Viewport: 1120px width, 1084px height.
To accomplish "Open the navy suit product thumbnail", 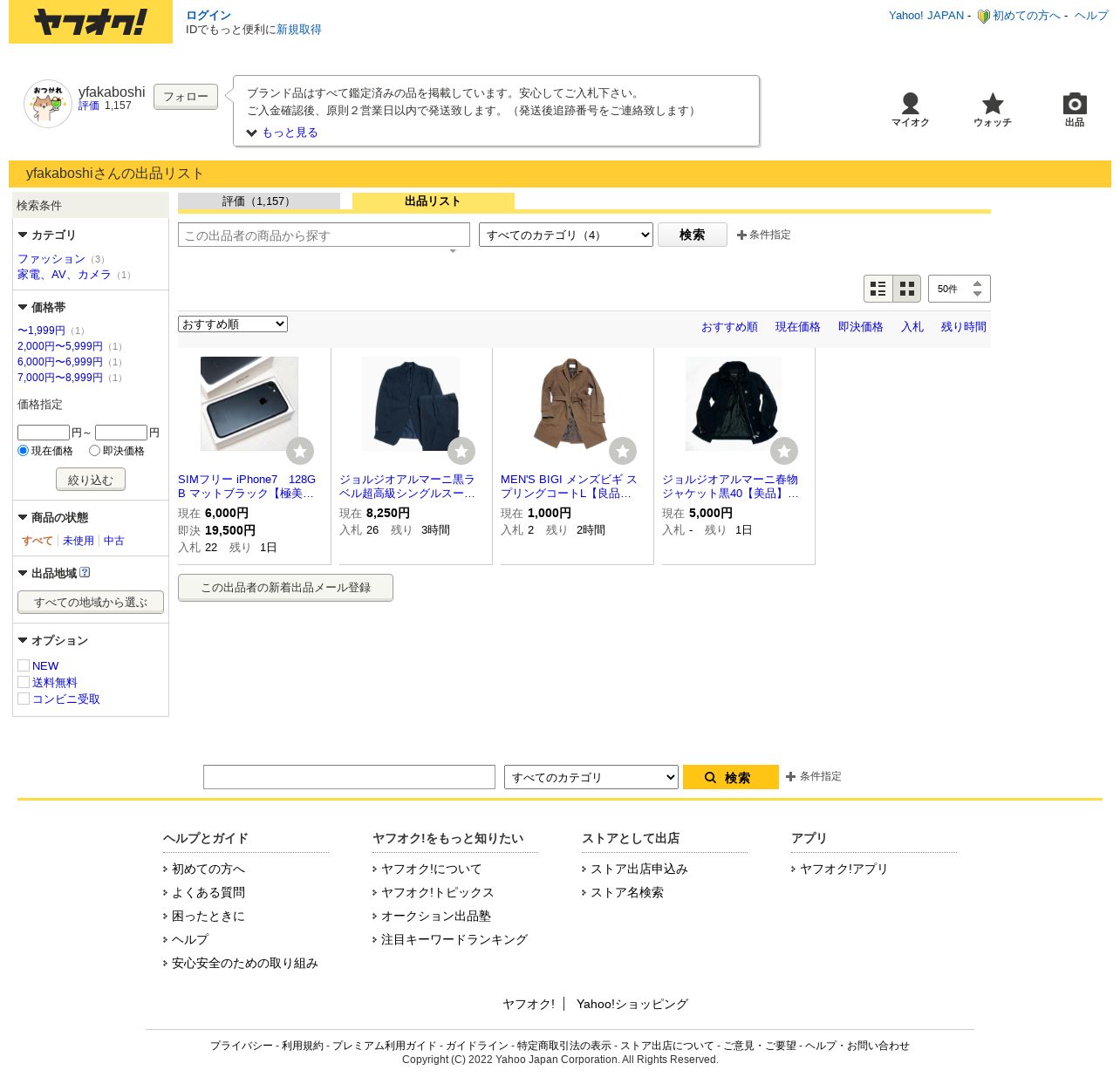I will tap(411, 404).
